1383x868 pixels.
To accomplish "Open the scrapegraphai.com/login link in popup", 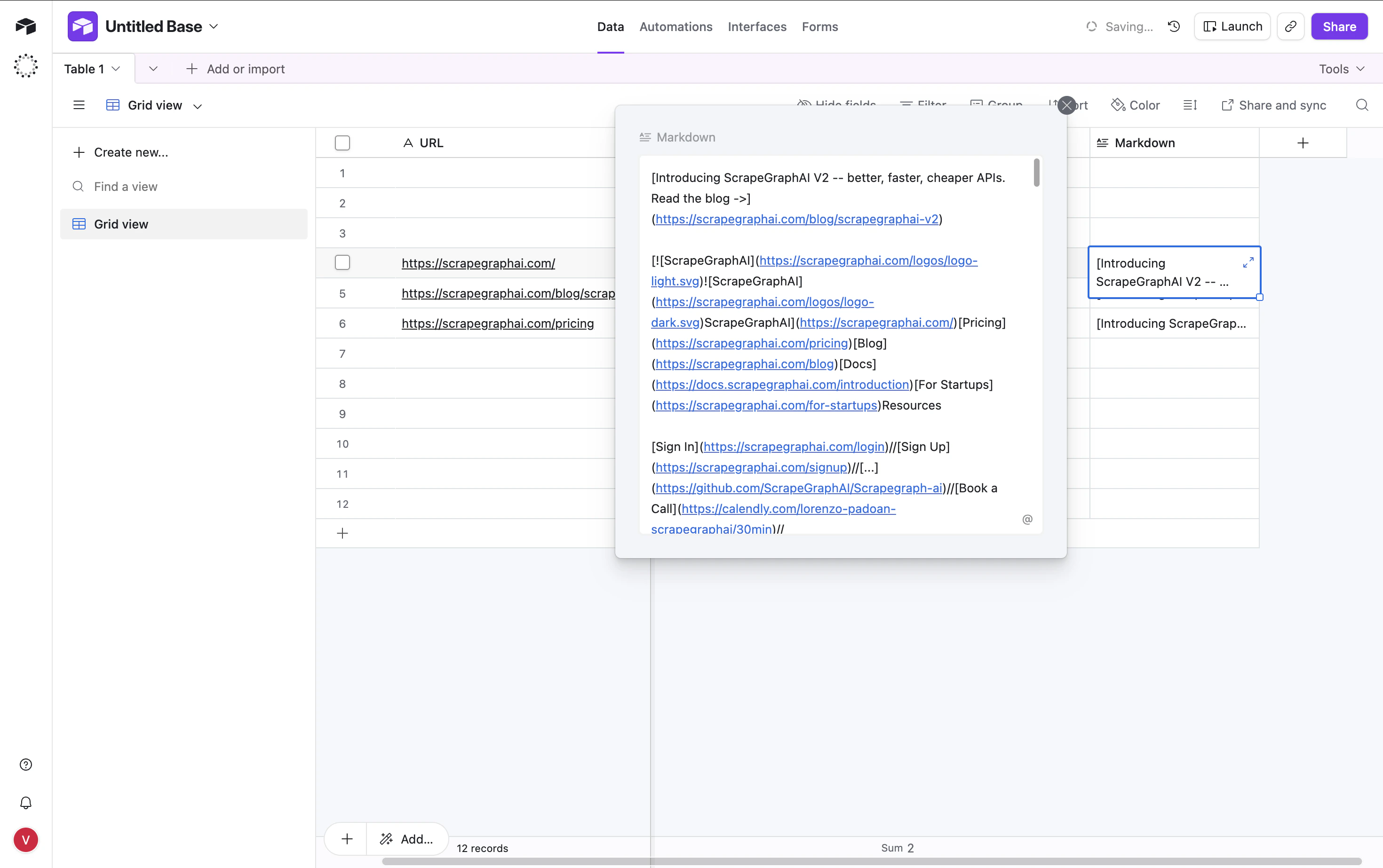I will 795,447.
